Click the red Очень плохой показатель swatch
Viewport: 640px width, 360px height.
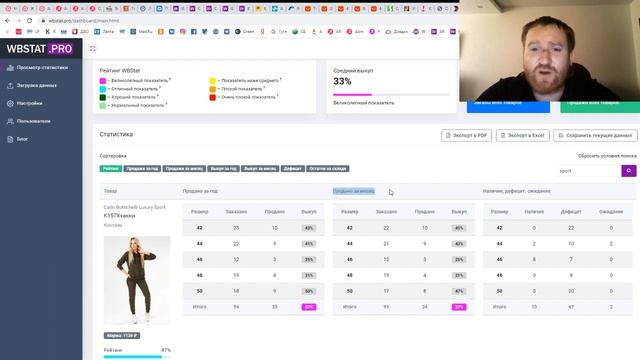(x=213, y=97)
